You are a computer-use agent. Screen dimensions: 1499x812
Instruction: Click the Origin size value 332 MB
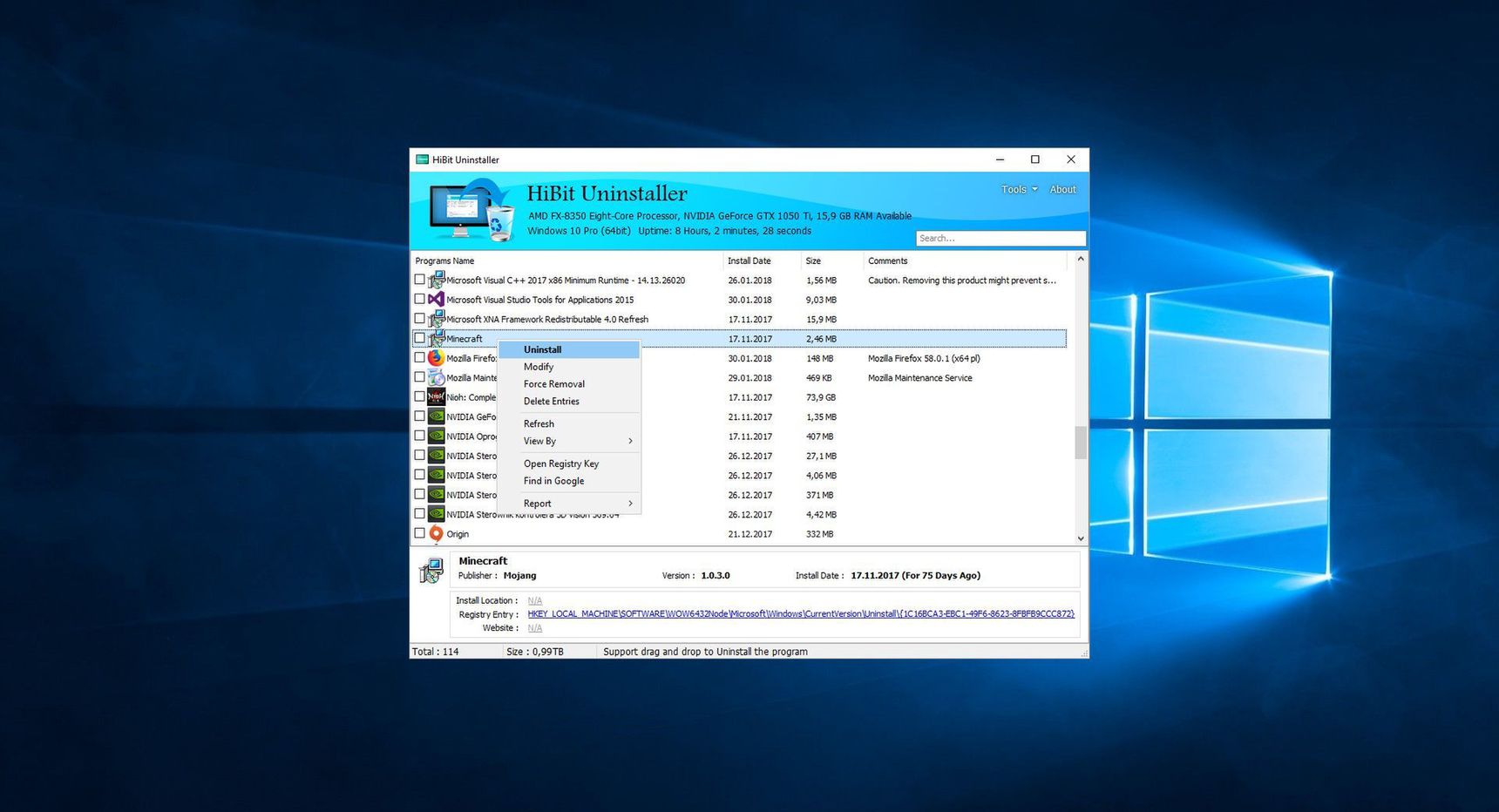point(820,534)
